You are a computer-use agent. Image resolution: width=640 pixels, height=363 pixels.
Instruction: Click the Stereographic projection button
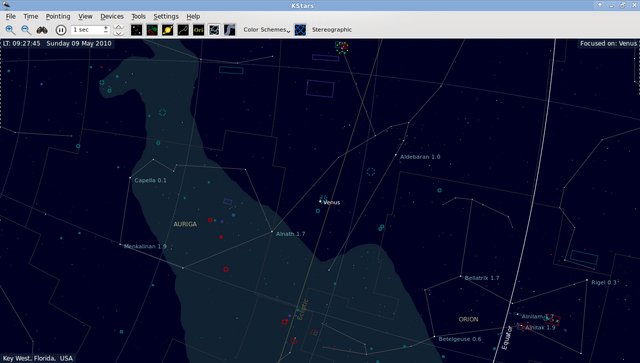331,30
